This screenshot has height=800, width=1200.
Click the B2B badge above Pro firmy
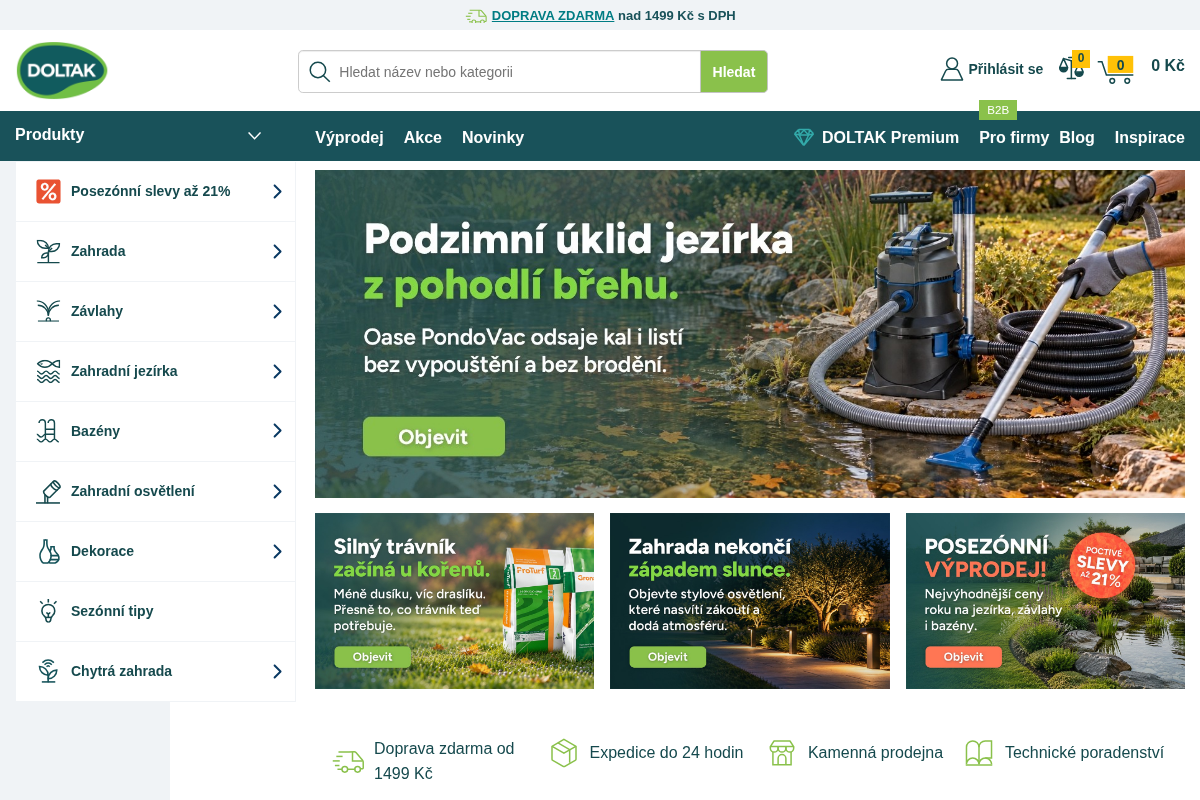998,110
